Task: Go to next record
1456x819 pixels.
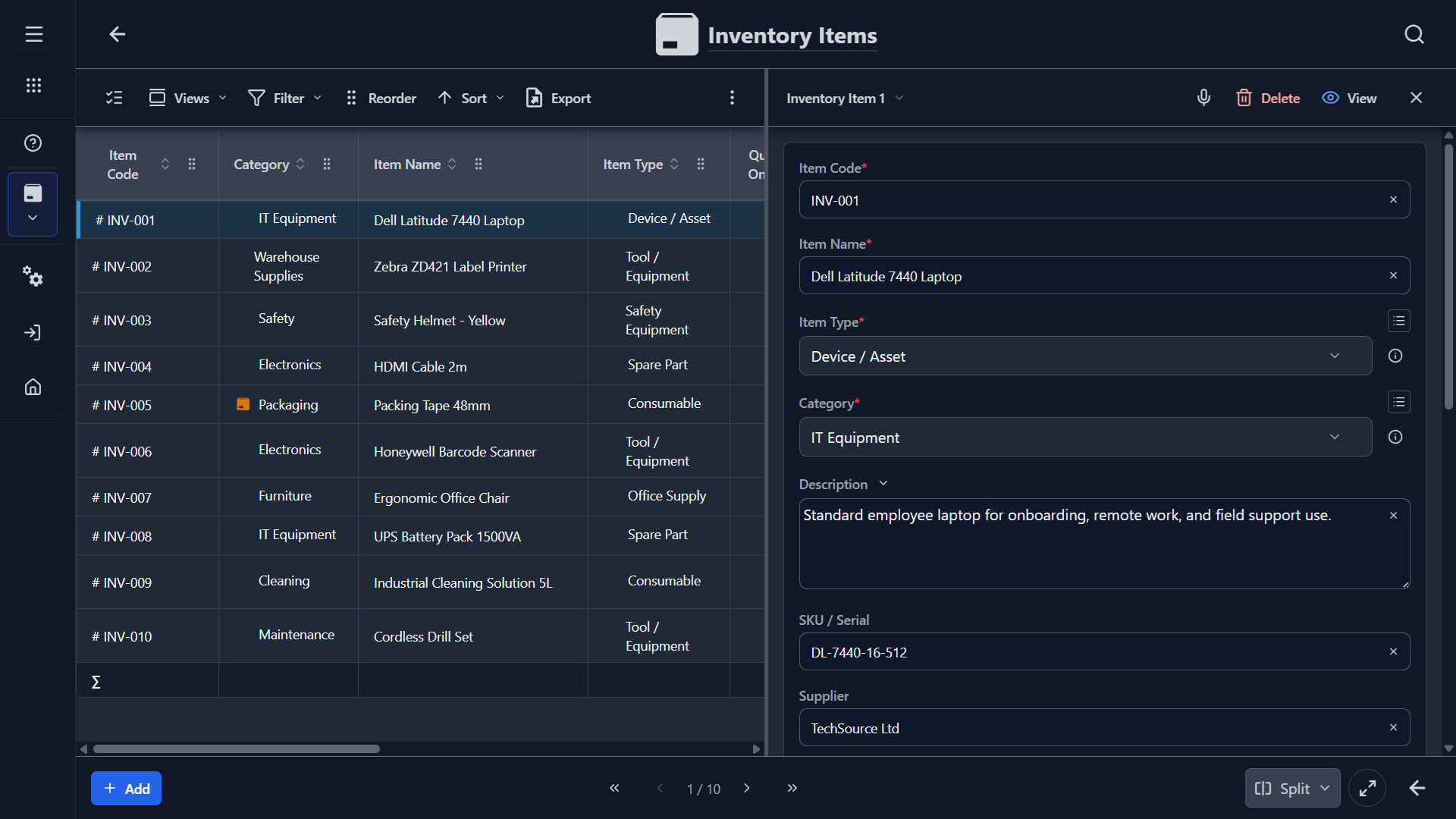Action: (747, 788)
